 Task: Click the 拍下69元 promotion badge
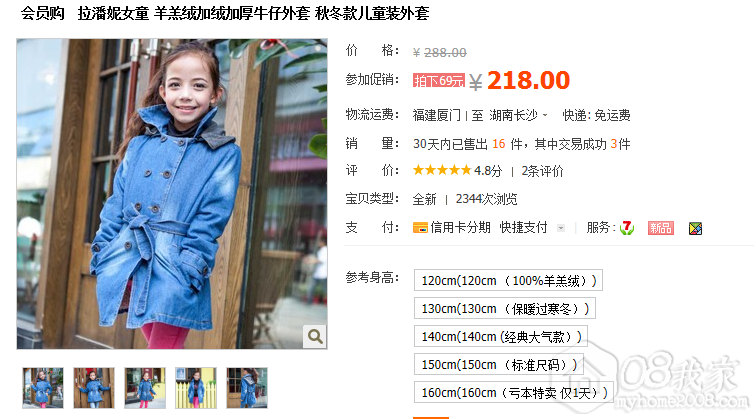tap(439, 81)
